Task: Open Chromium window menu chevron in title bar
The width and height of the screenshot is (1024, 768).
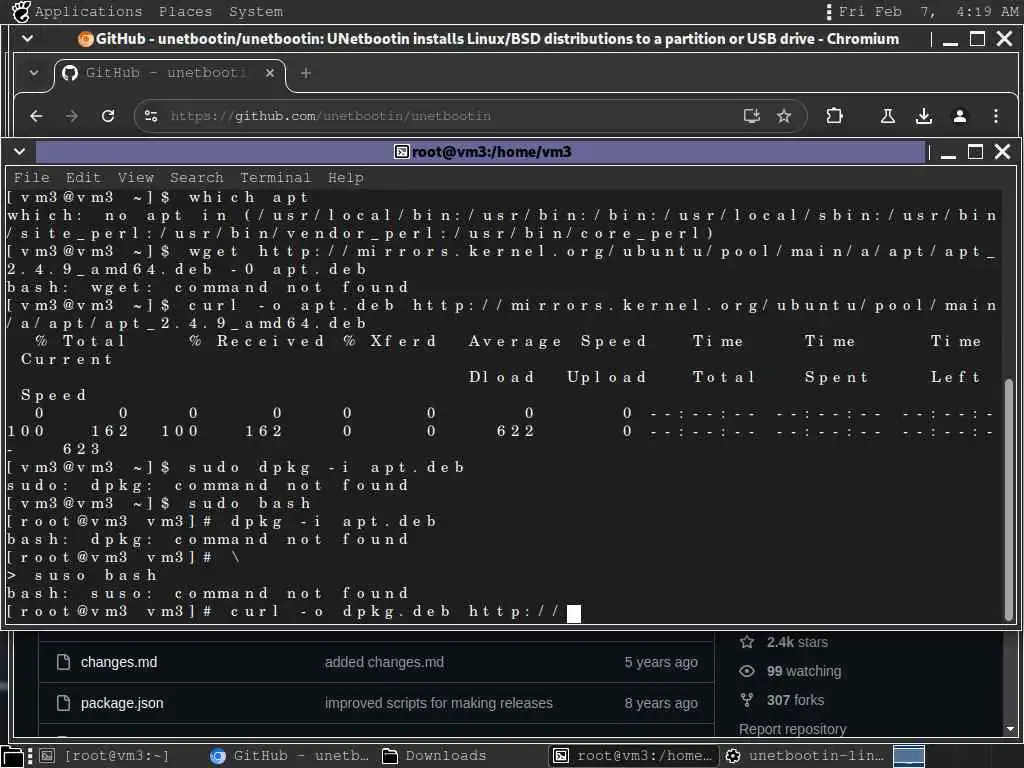Action: click(x=27, y=39)
